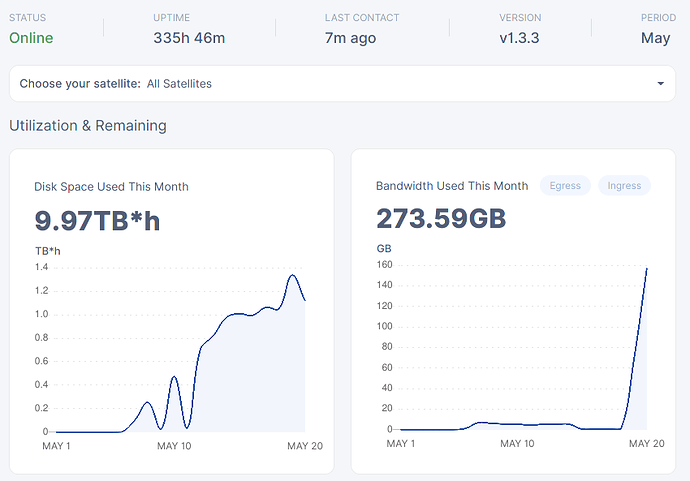Click the highest peak of disk space chart
Image resolution: width=690 pixels, height=481 pixels.
pos(292,275)
